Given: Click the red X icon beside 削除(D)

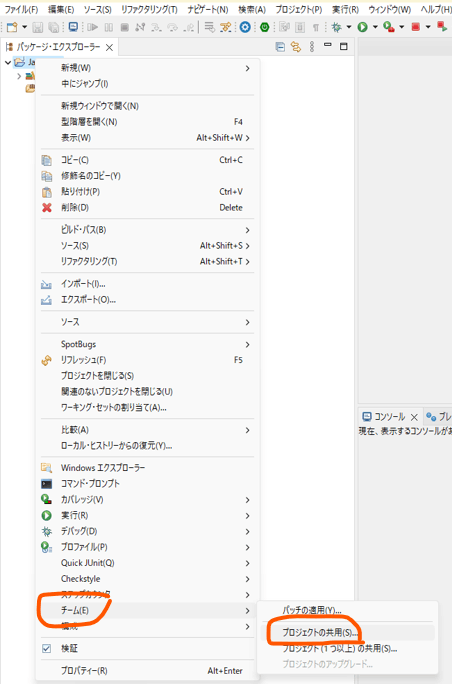Looking at the screenshot, I should [x=47, y=208].
